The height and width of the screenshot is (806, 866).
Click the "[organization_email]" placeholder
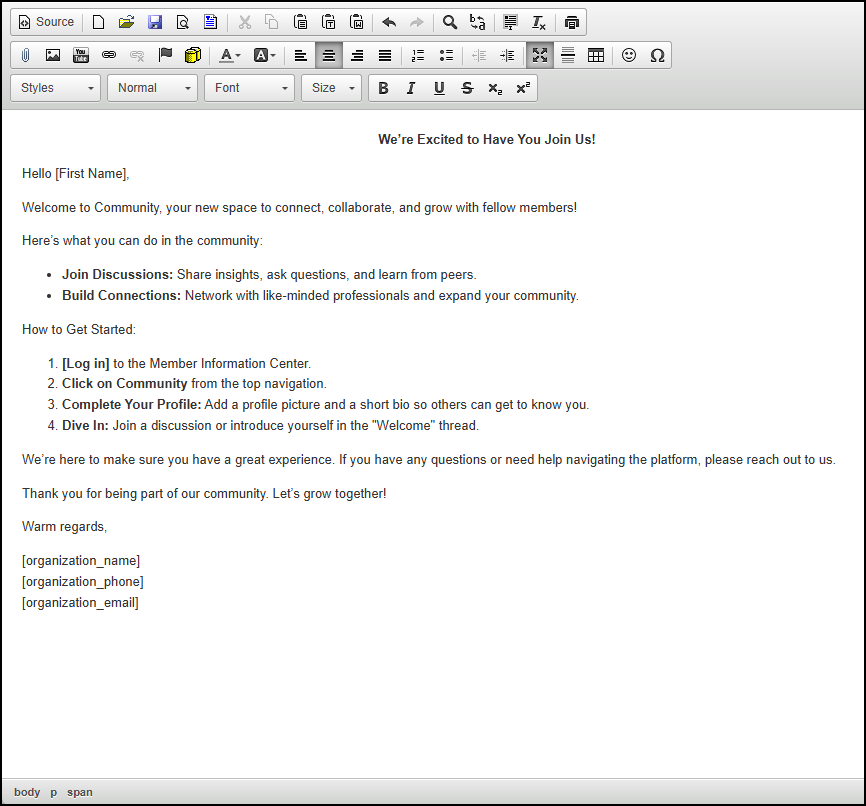point(81,603)
